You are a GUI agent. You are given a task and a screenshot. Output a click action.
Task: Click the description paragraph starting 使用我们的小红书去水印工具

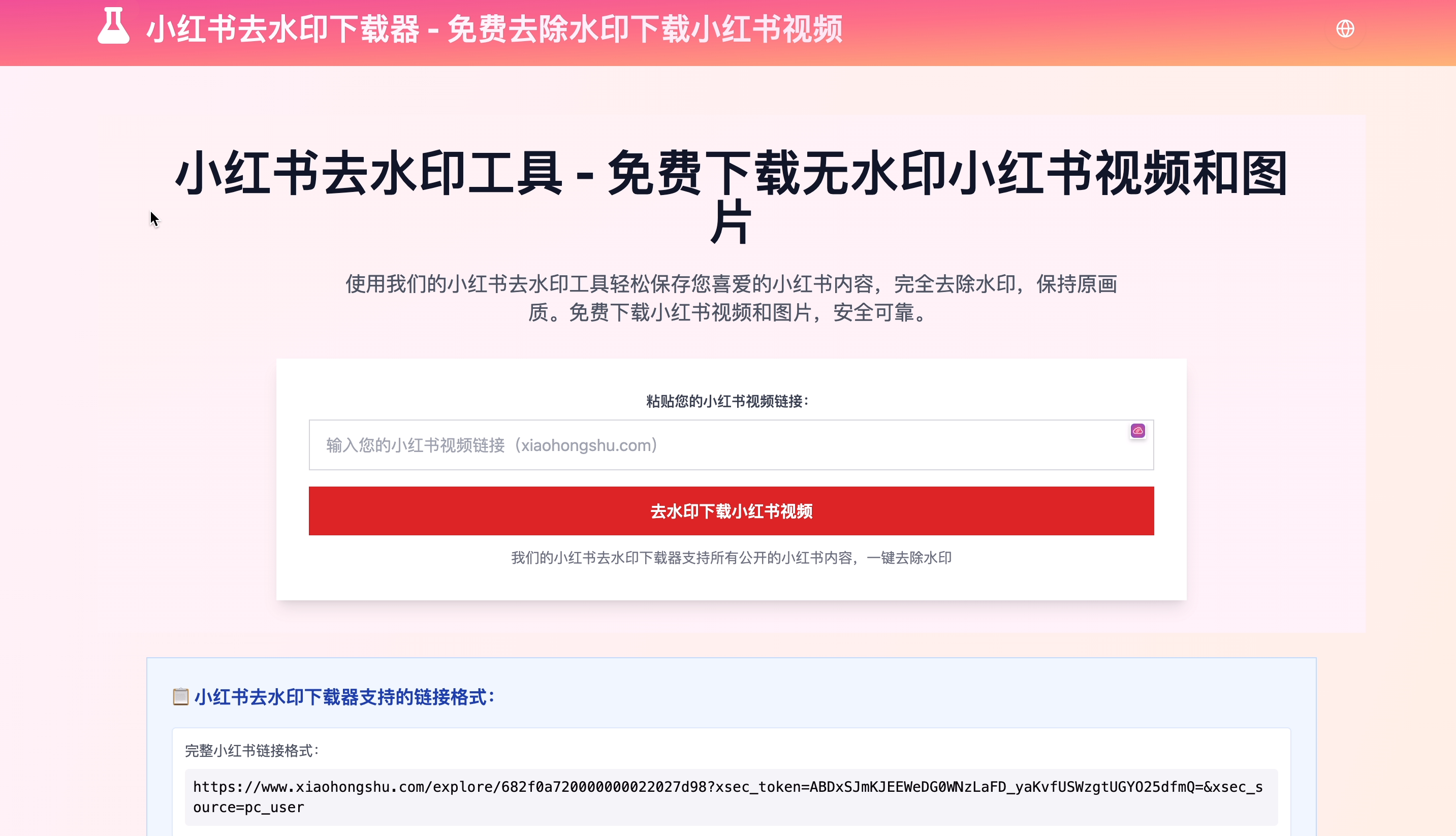[731, 298]
